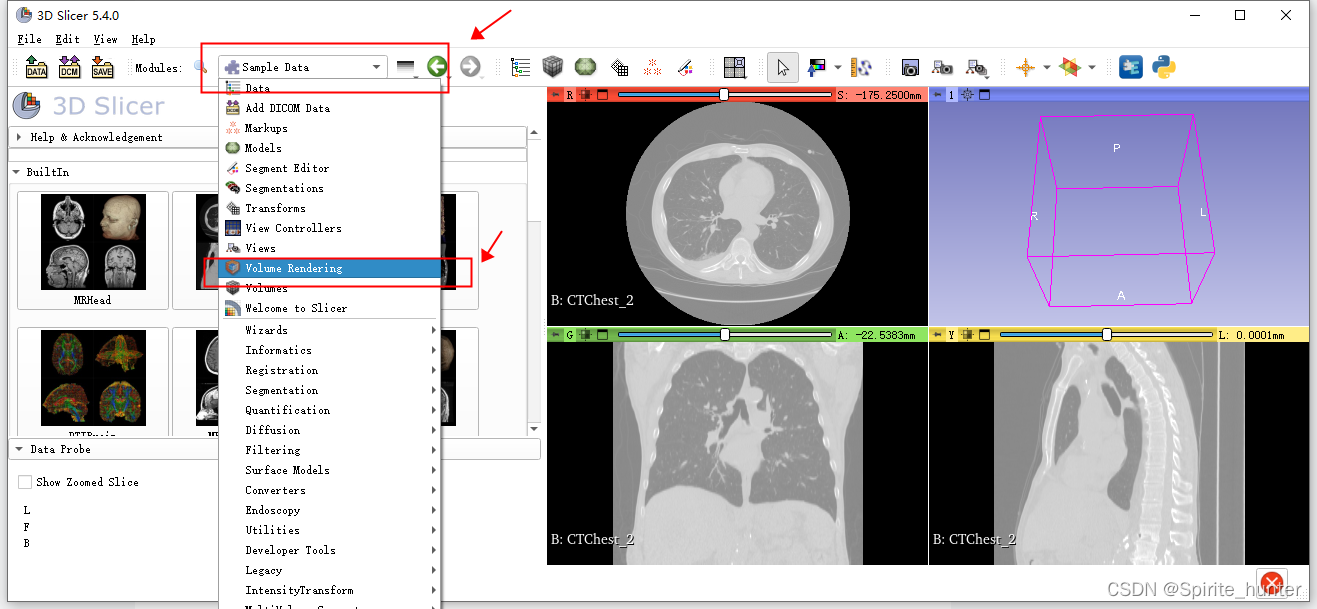The image size is (1317, 609).
Task: Click the DATA load icon in toolbar
Action: click(x=37, y=67)
